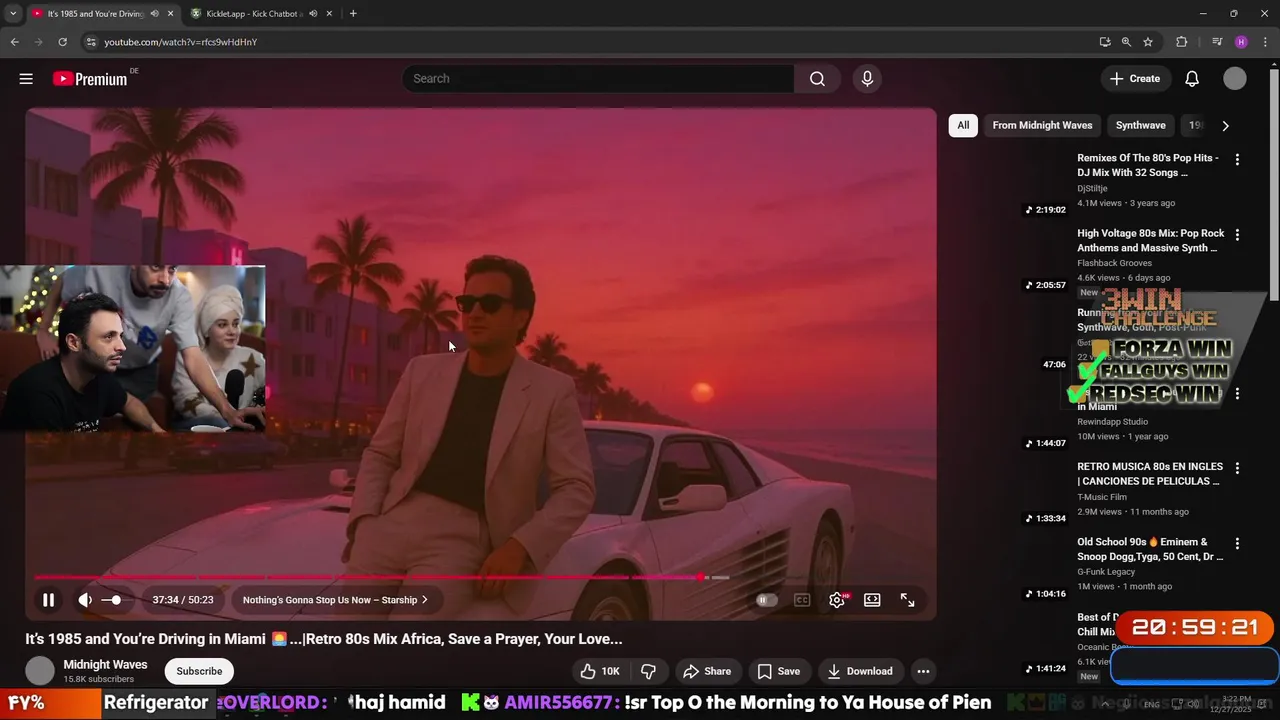Open media controls icon in toolbar
The height and width of the screenshot is (720, 1280).
point(1217,42)
